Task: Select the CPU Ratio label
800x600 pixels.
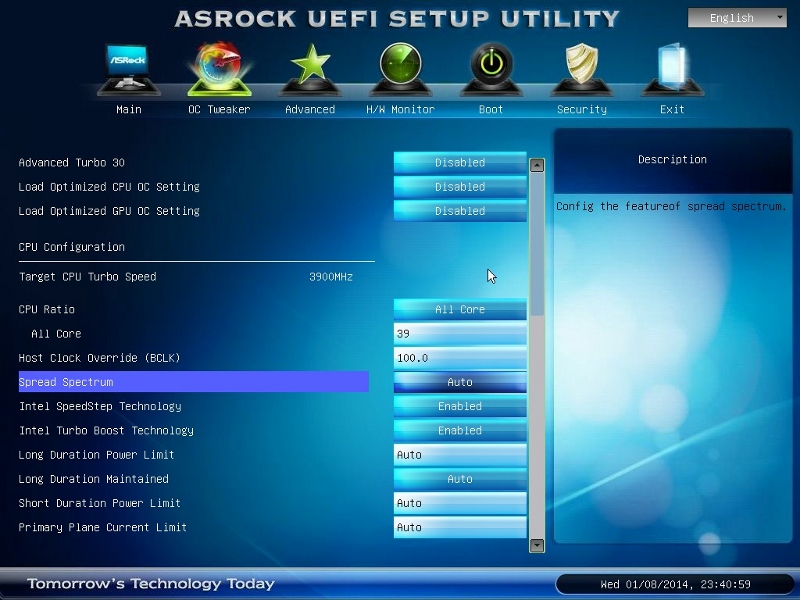Action: [x=46, y=309]
